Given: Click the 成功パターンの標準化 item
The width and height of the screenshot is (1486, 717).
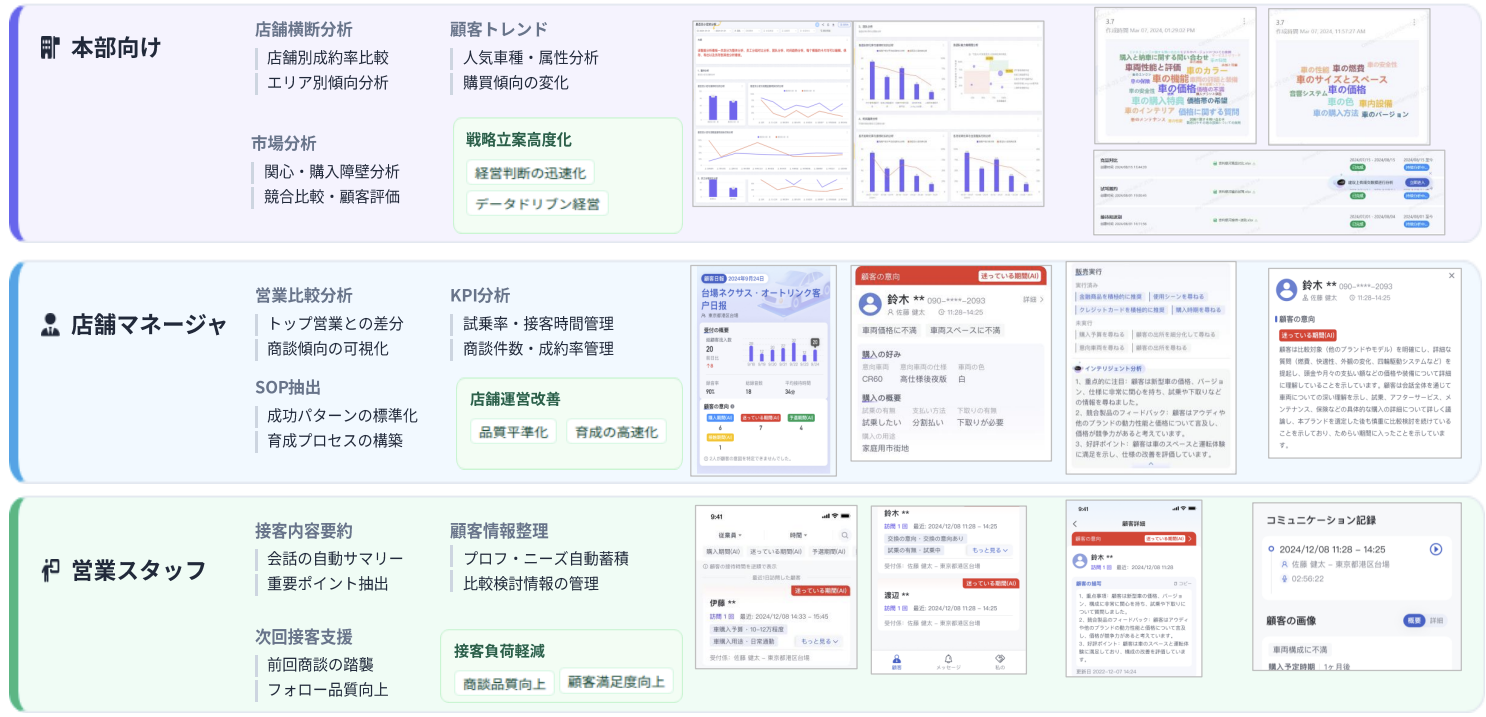Looking at the screenshot, I should pyautogui.click(x=342, y=415).
